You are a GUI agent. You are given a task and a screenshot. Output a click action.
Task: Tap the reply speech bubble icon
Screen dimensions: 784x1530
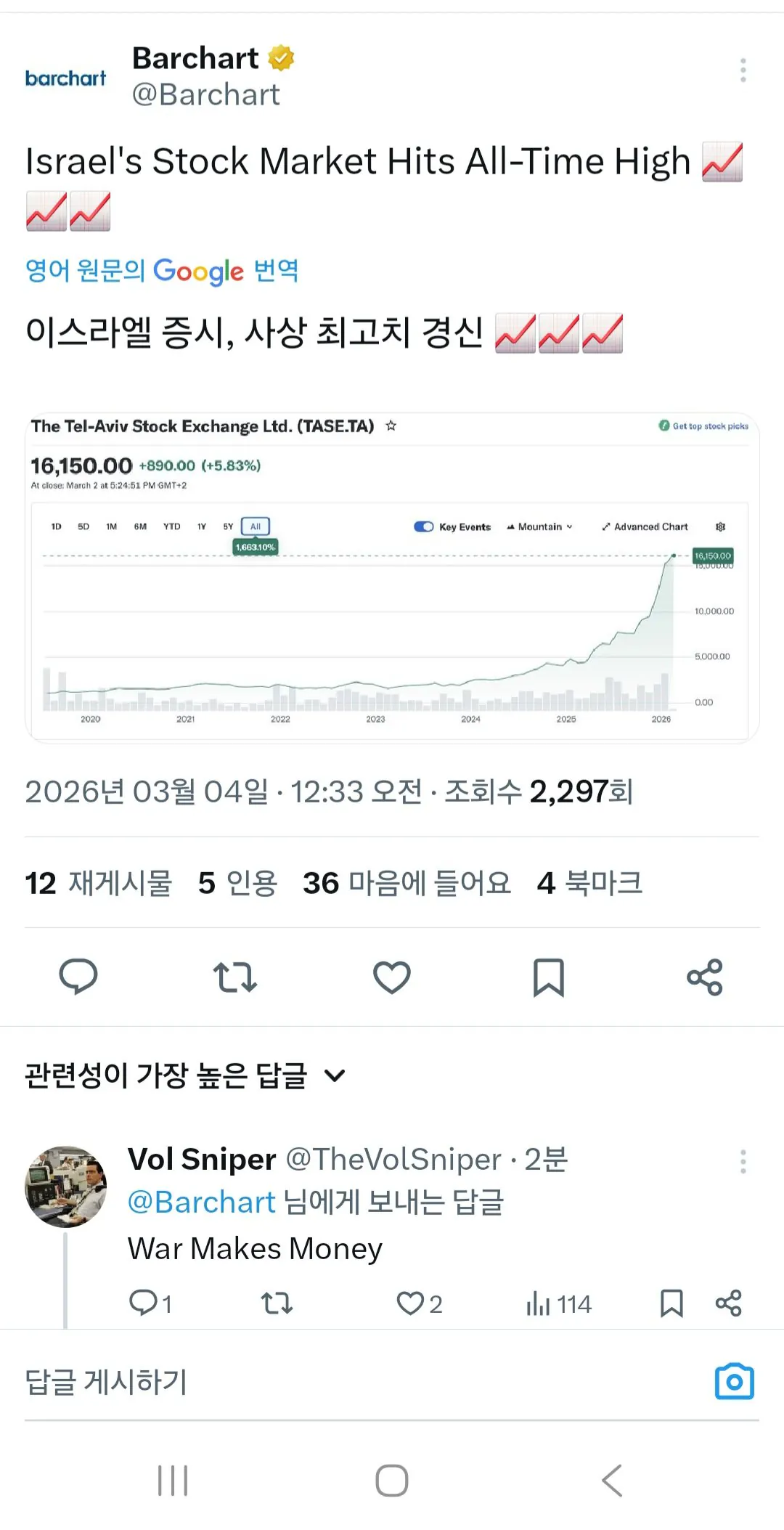tap(78, 977)
